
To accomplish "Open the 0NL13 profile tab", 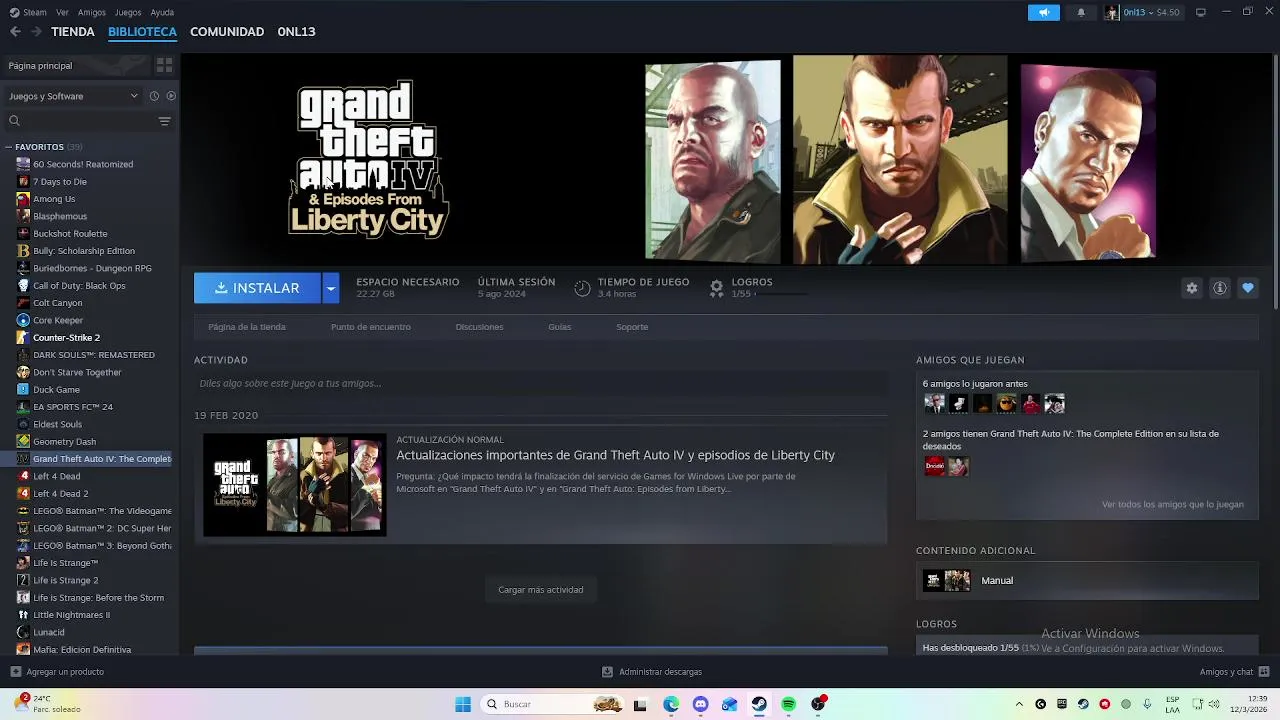I will point(296,32).
